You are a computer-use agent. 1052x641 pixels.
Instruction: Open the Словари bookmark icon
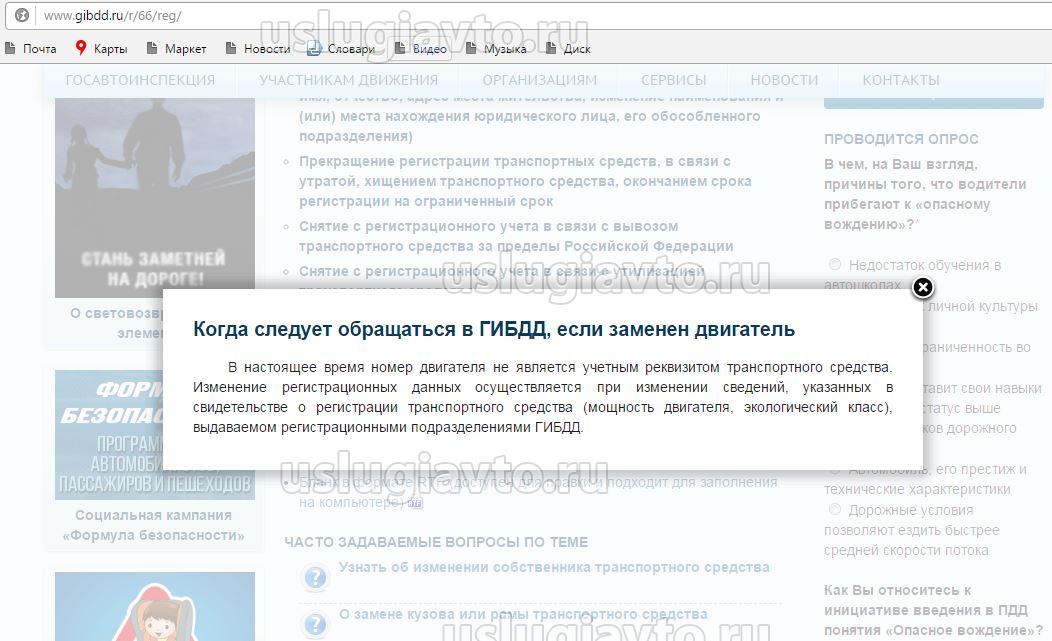314,48
